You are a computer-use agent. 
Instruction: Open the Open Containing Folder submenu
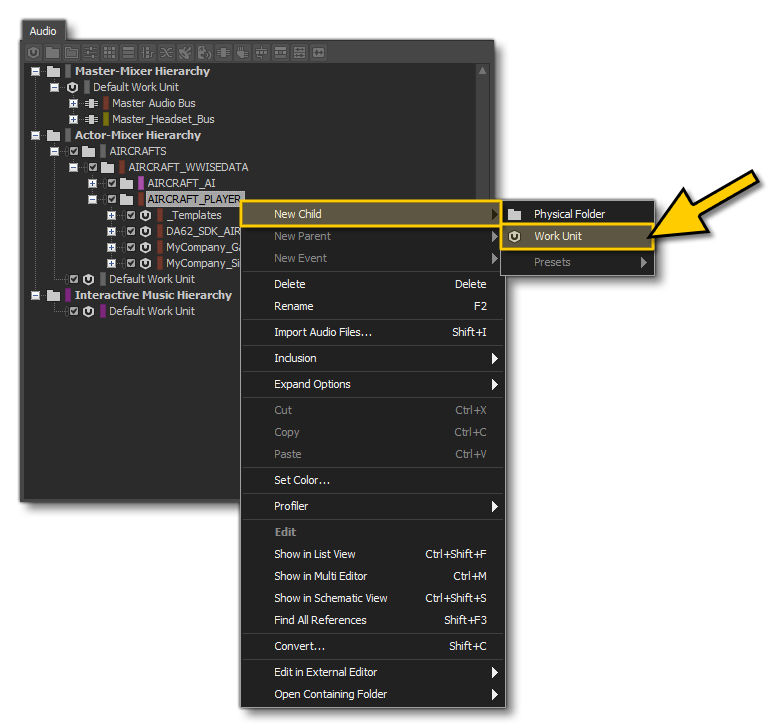point(373,694)
